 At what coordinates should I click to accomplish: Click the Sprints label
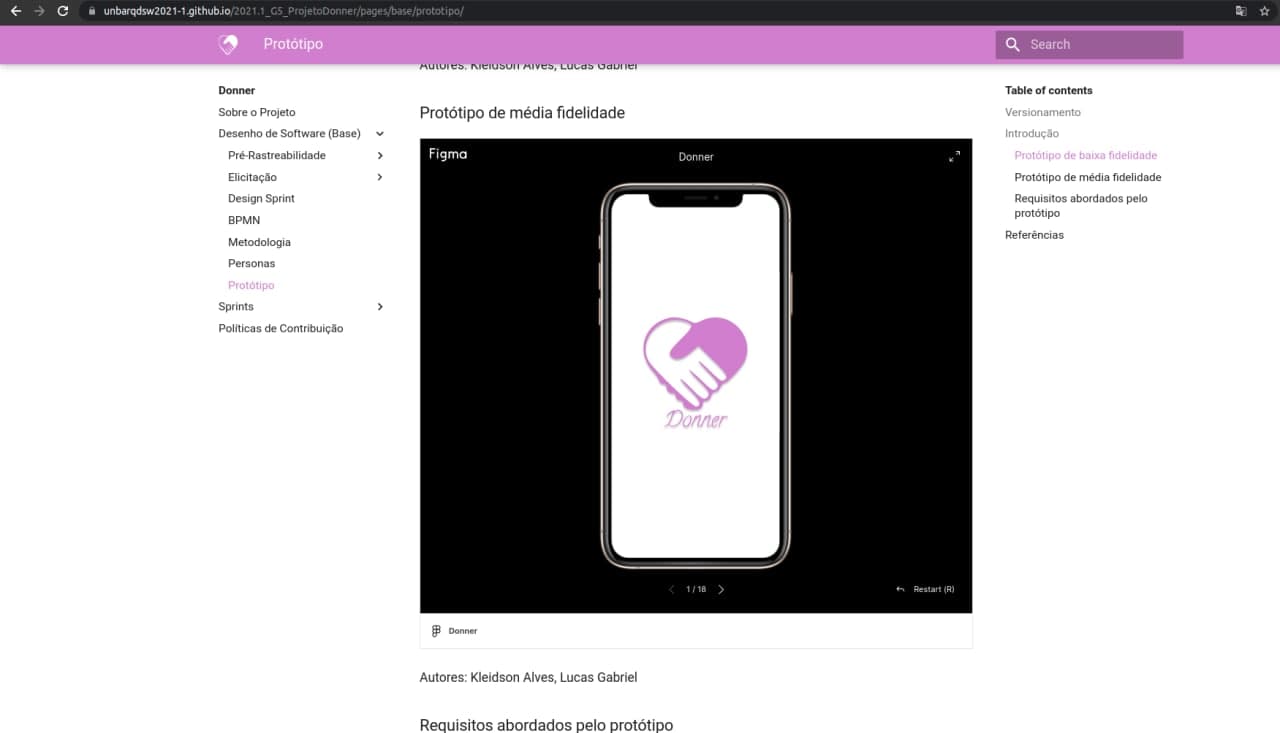tap(236, 306)
